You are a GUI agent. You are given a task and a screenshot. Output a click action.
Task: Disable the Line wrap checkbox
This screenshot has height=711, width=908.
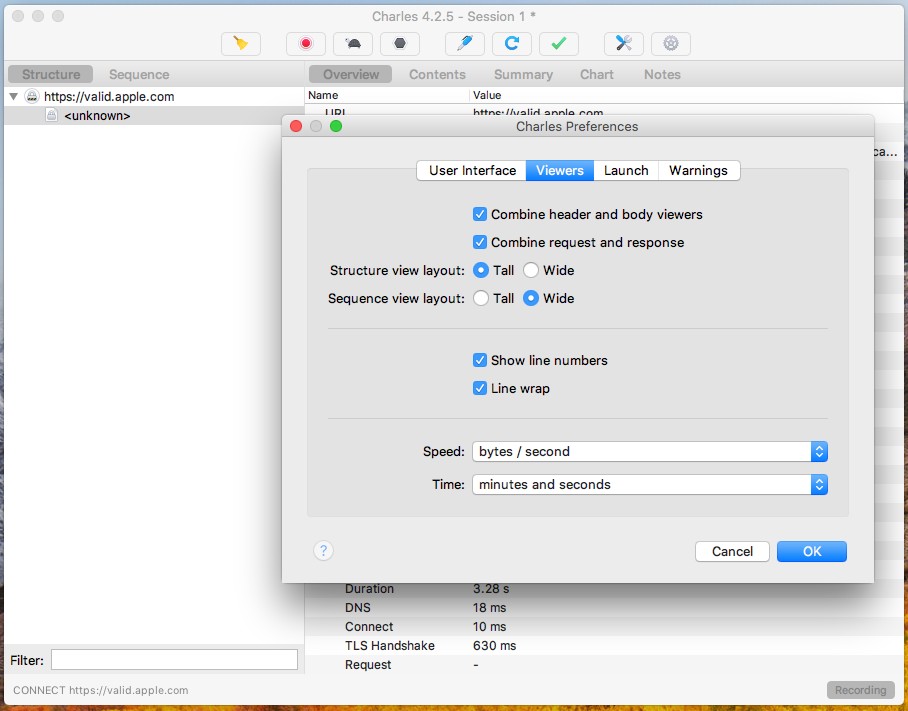point(479,388)
